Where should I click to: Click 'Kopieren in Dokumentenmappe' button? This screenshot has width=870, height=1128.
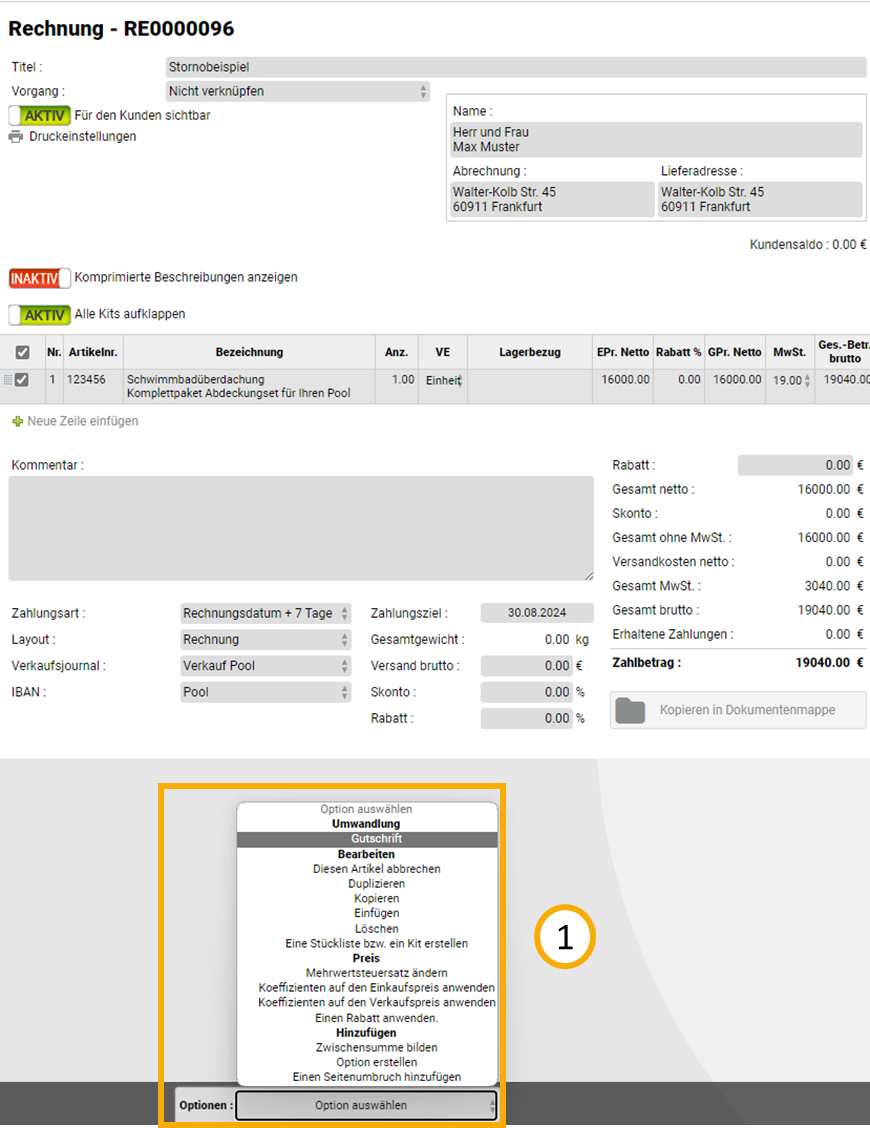click(738, 710)
